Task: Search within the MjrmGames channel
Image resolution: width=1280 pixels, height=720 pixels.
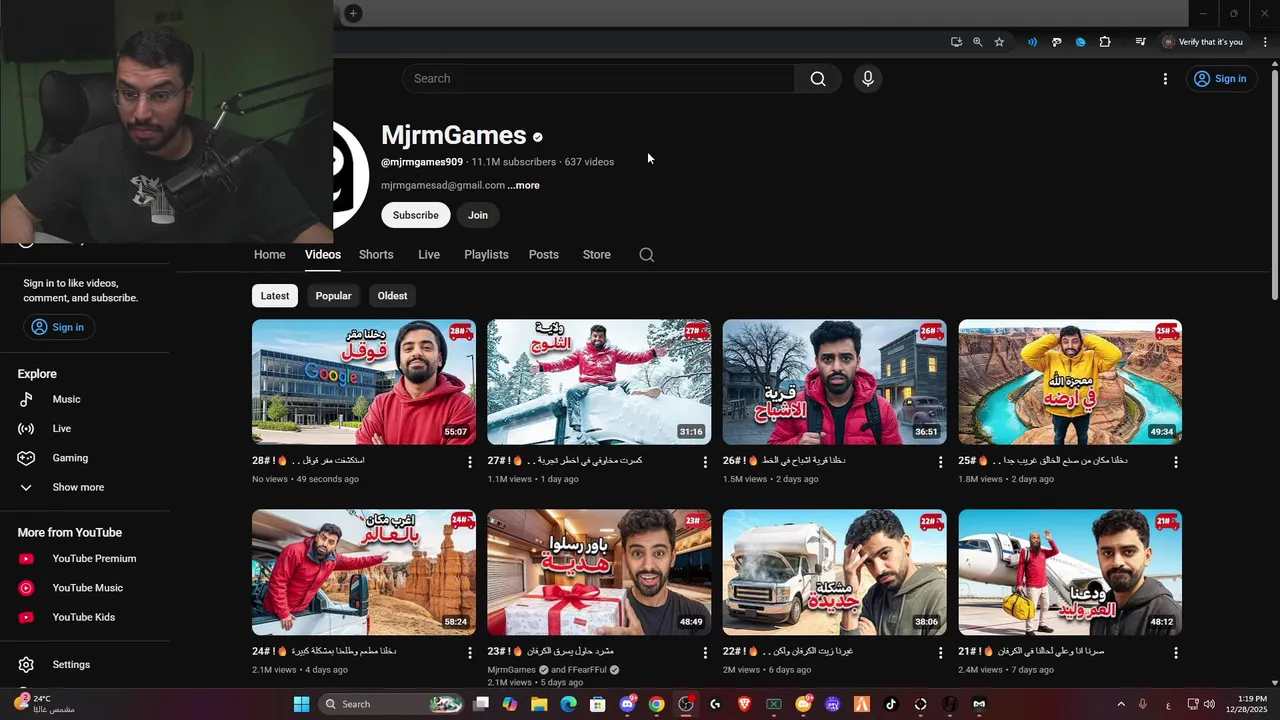Action: tap(647, 255)
